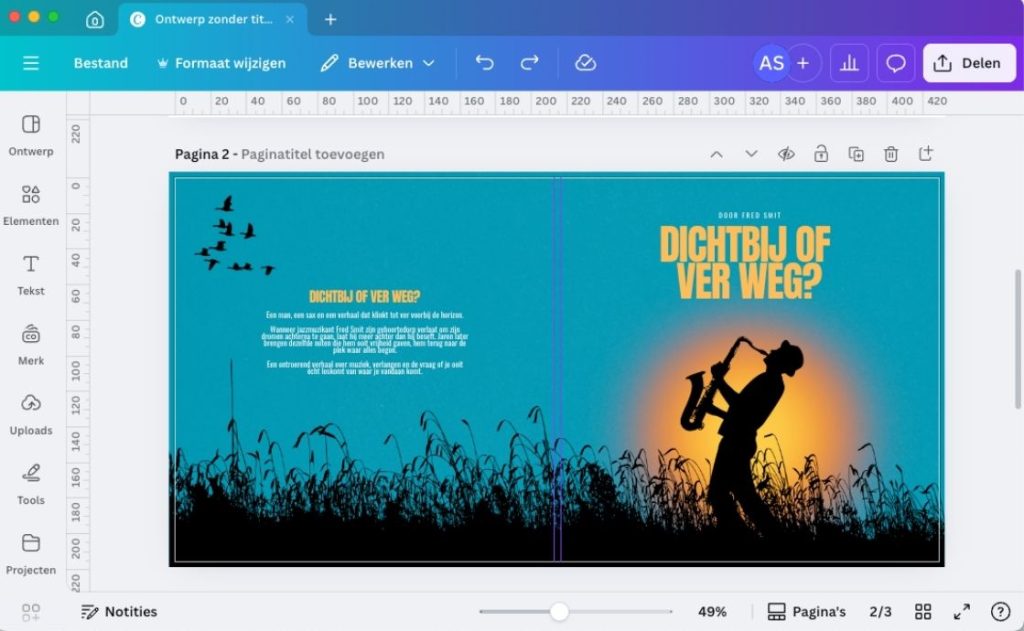
Task: Duplicate page 2 with the copy icon
Action: coord(856,154)
